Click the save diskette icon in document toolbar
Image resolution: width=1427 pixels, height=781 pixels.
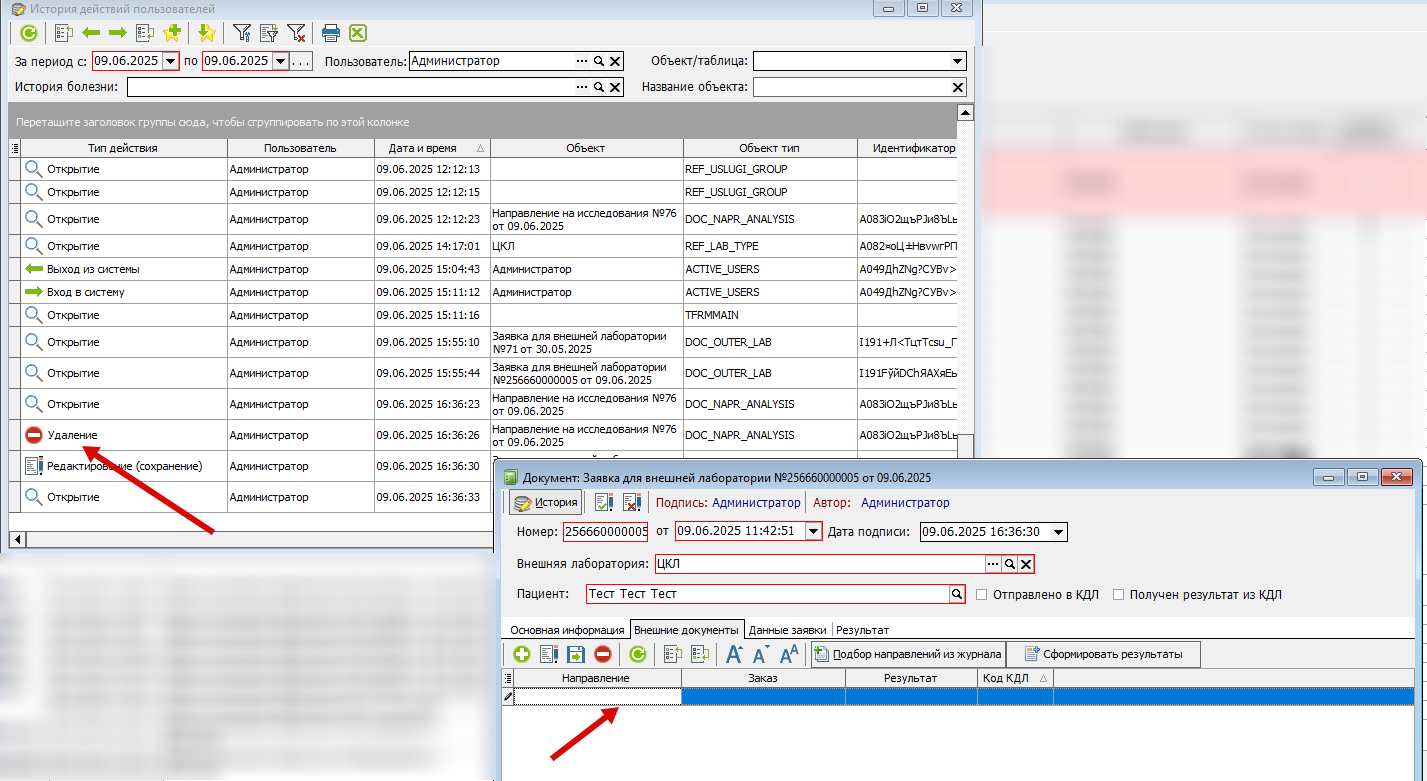tap(576, 654)
